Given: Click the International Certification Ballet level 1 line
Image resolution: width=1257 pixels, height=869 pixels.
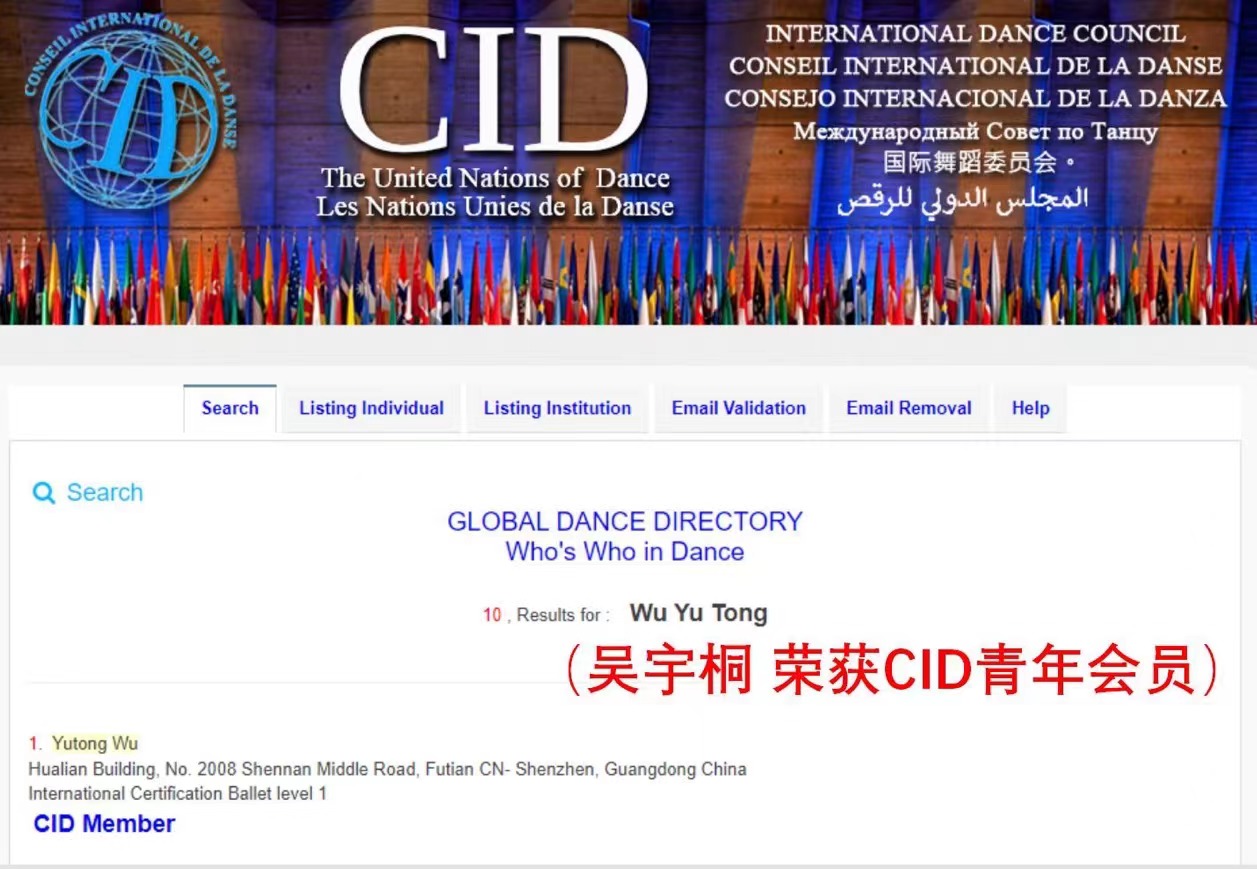Looking at the screenshot, I should (177, 794).
